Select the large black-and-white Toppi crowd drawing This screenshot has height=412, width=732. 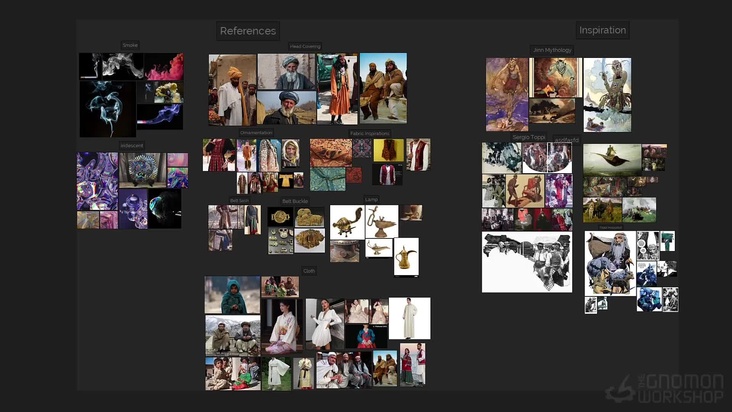527,263
